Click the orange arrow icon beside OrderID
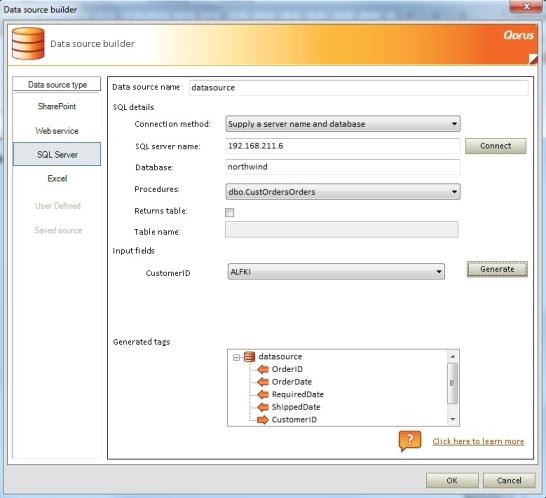Viewport: 546px width, 498px height. pos(263,369)
